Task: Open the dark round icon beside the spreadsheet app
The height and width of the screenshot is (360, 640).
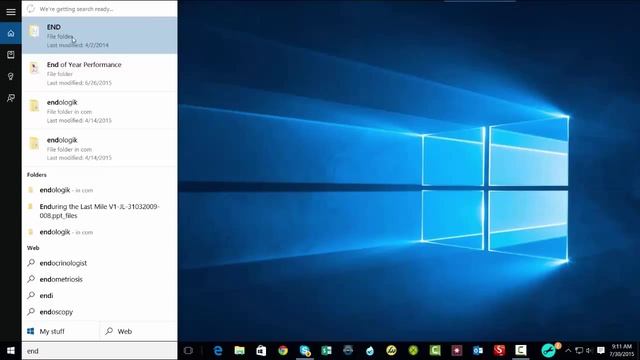Action: pos(348,351)
